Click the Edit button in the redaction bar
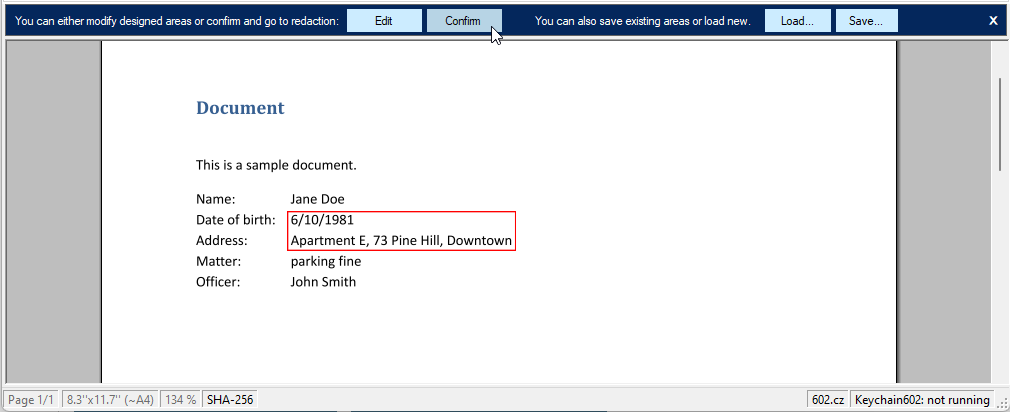This screenshot has height=412, width=1010. tap(384, 21)
